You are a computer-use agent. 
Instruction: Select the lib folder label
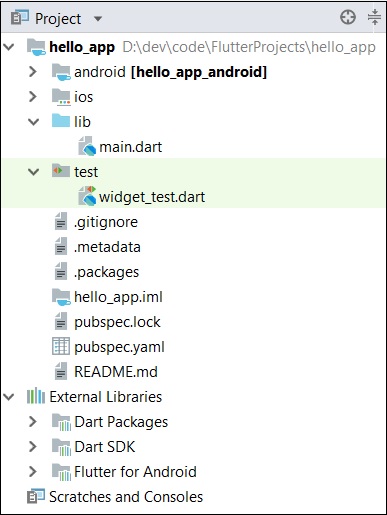82,122
